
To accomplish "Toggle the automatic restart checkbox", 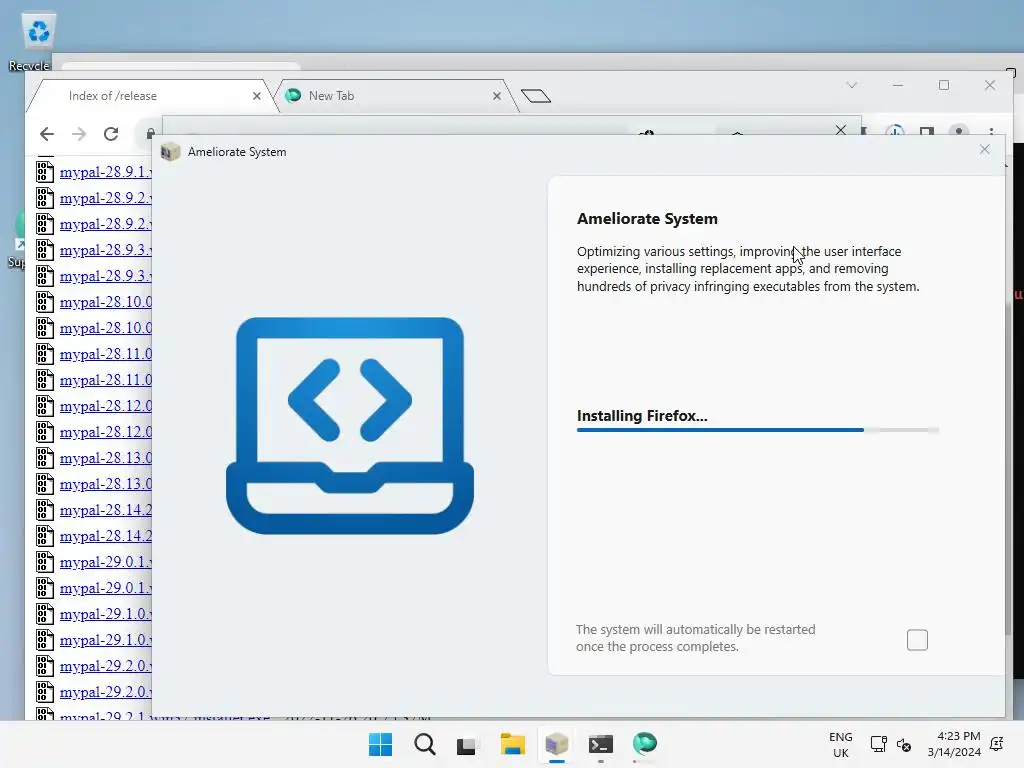I will pyautogui.click(x=917, y=640).
